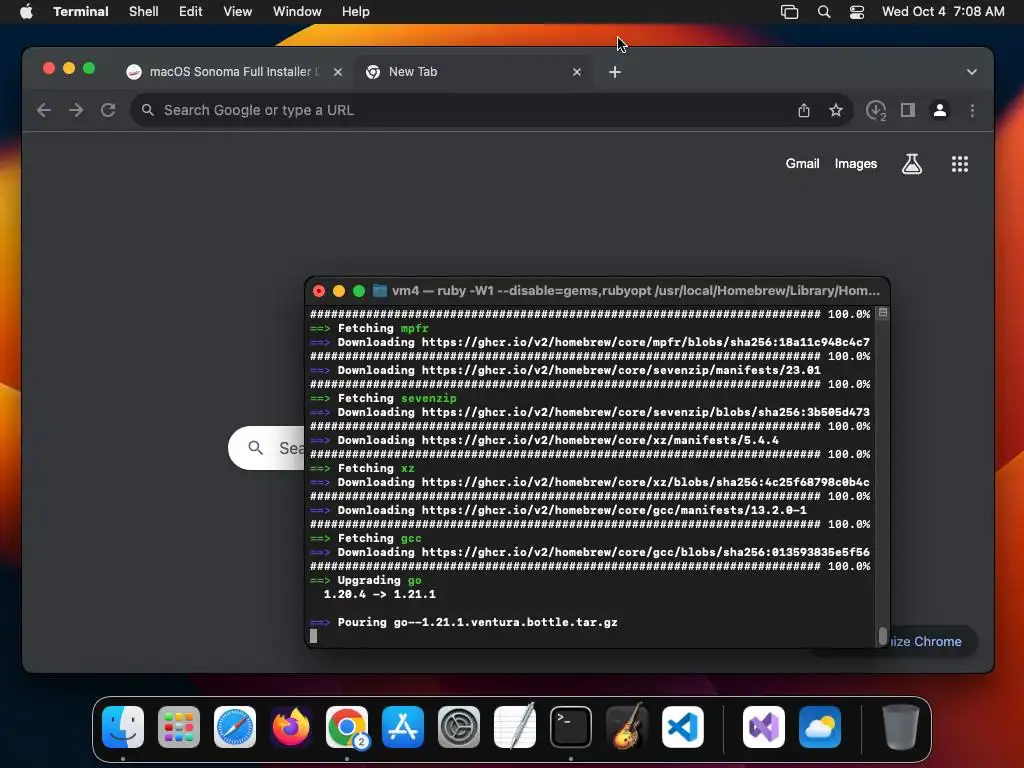Viewport: 1024px width, 768px height.
Task: Launch Firefox from the Dock
Action: (x=291, y=727)
